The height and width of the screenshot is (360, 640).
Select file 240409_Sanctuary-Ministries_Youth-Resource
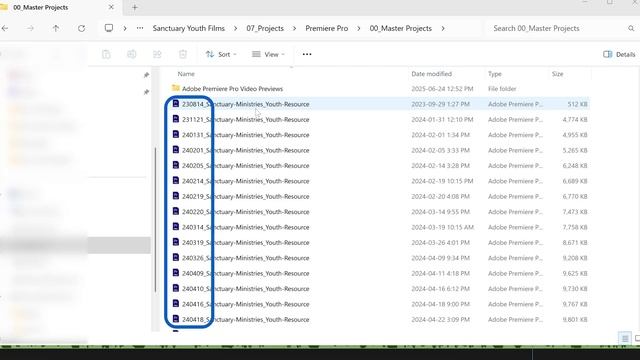tap(245, 273)
